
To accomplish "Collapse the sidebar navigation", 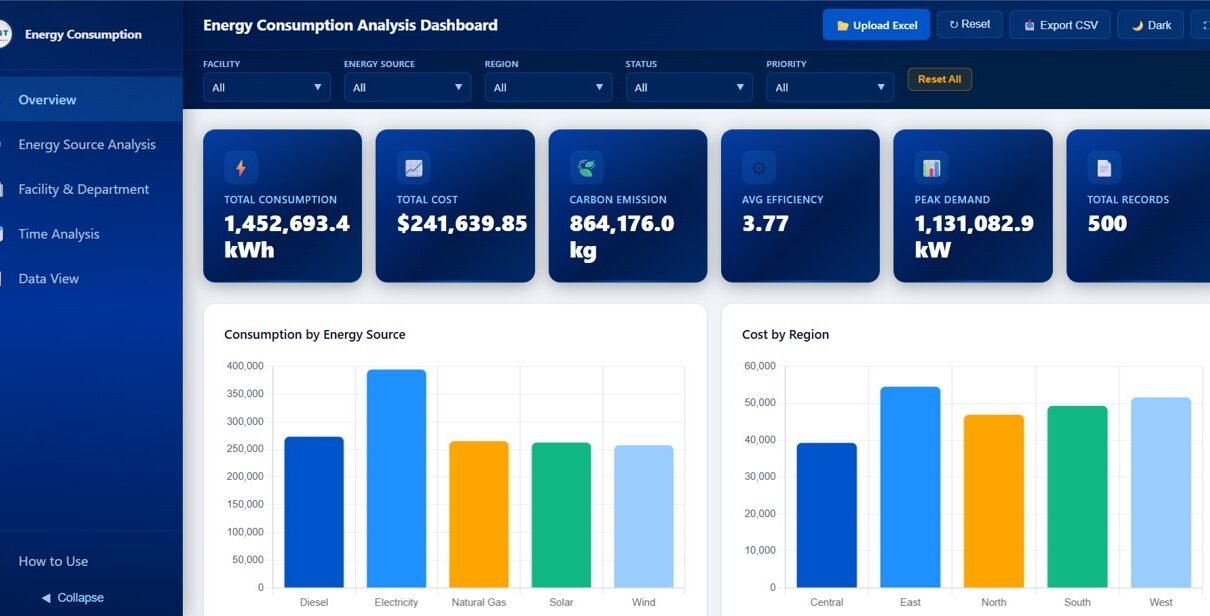I will [73, 597].
